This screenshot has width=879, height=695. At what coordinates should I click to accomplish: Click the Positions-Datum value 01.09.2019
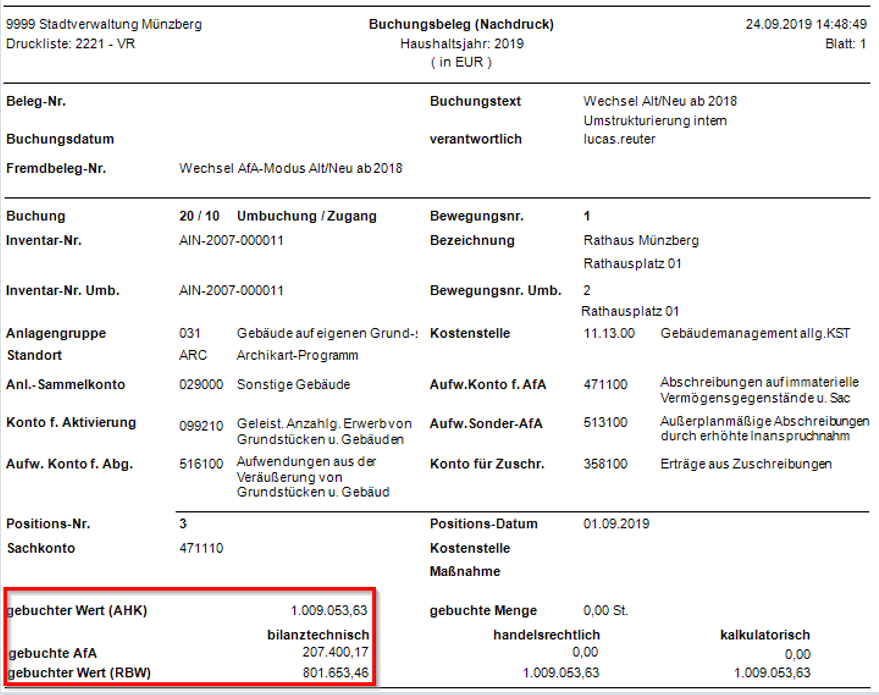[x=616, y=524]
